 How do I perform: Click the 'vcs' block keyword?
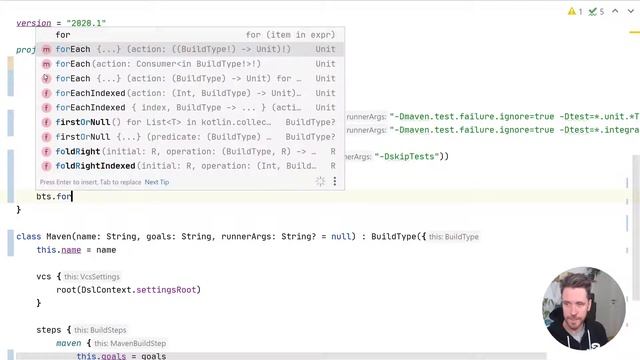(x=44, y=276)
